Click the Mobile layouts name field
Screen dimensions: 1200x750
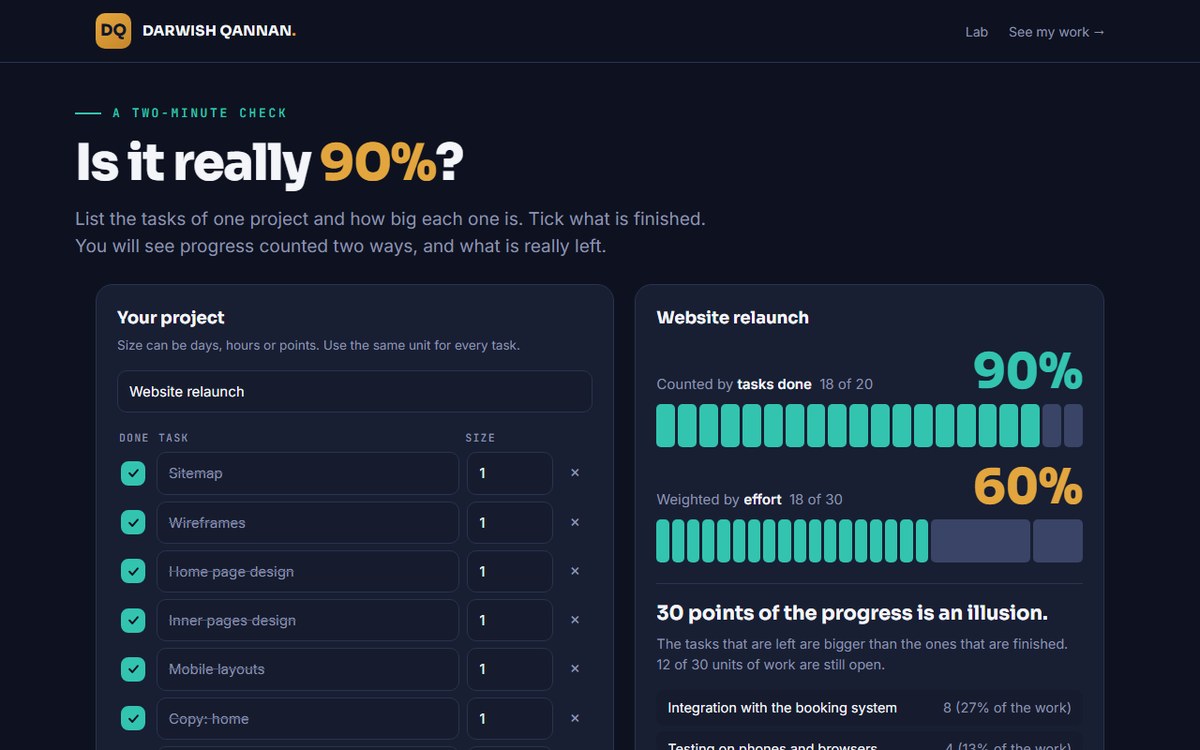tap(308, 669)
